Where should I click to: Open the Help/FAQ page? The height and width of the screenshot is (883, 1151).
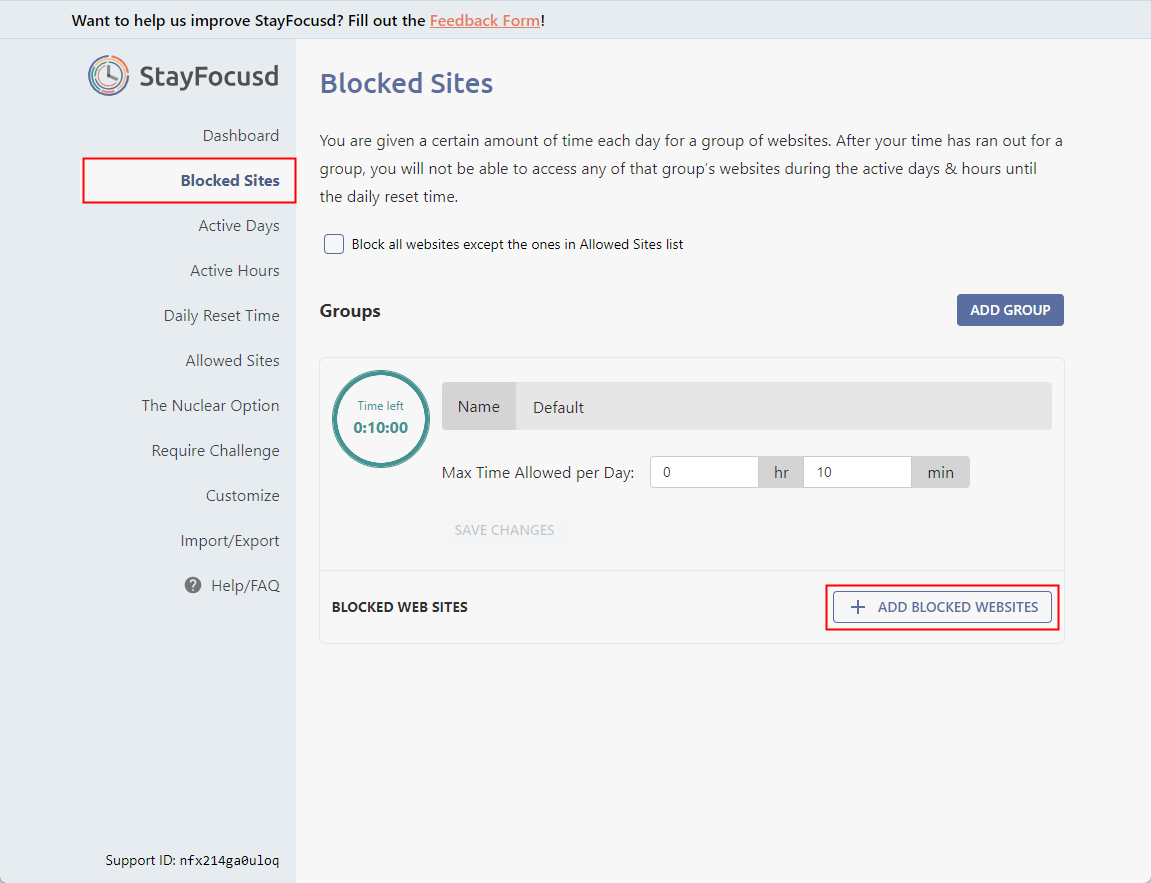click(x=245, y=586)
